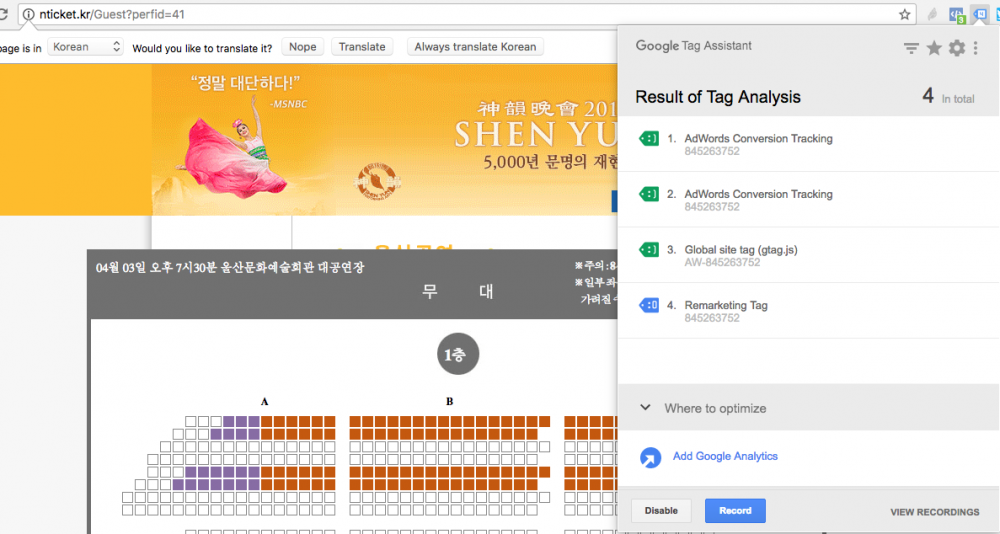Viewport: 1000px width, 534px height.
Task: Click the 무 대 stage label
Action: pos(458,292)
